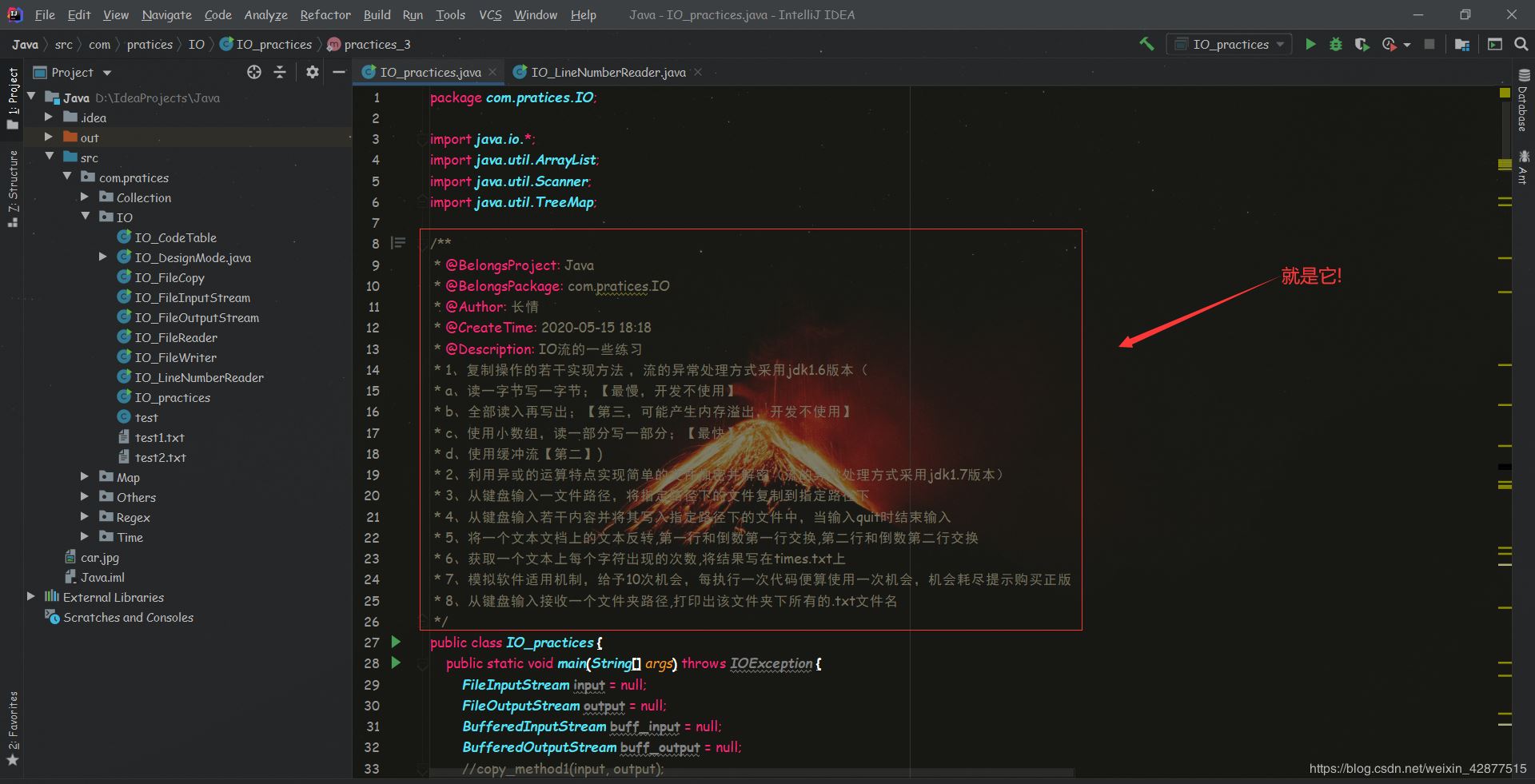Open Project Structure dialog icon
1535x784 pixels.
pyautogui.click(x=1462, y=44)
